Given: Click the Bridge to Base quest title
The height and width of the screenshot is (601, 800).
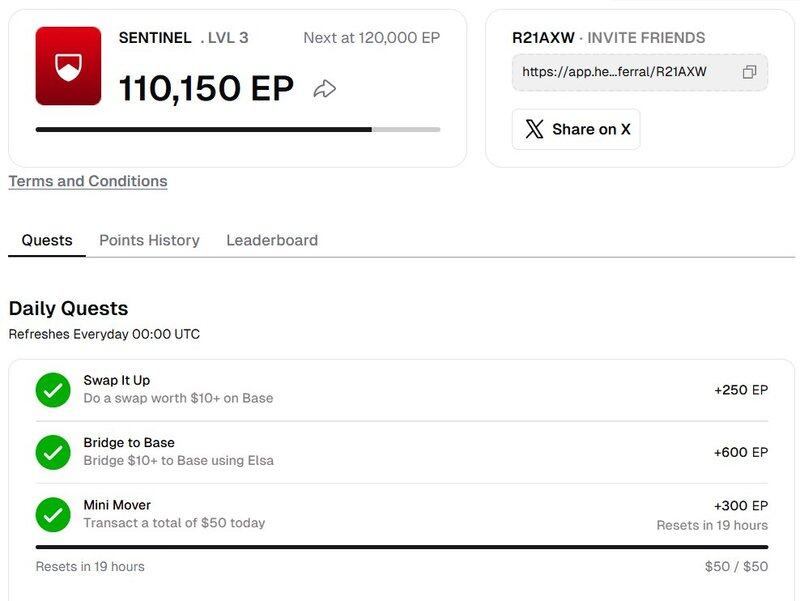Looking at the screenshot, I should (x=129, y=443).
